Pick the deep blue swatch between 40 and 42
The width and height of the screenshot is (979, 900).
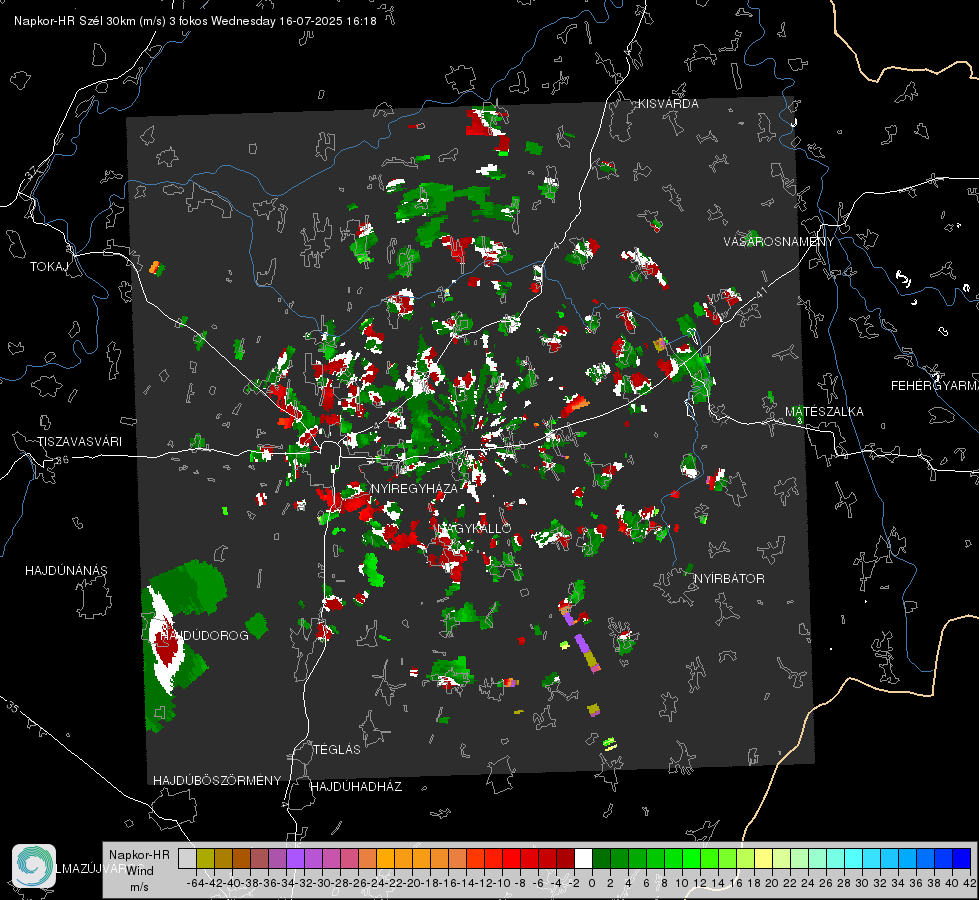(962, 858)
